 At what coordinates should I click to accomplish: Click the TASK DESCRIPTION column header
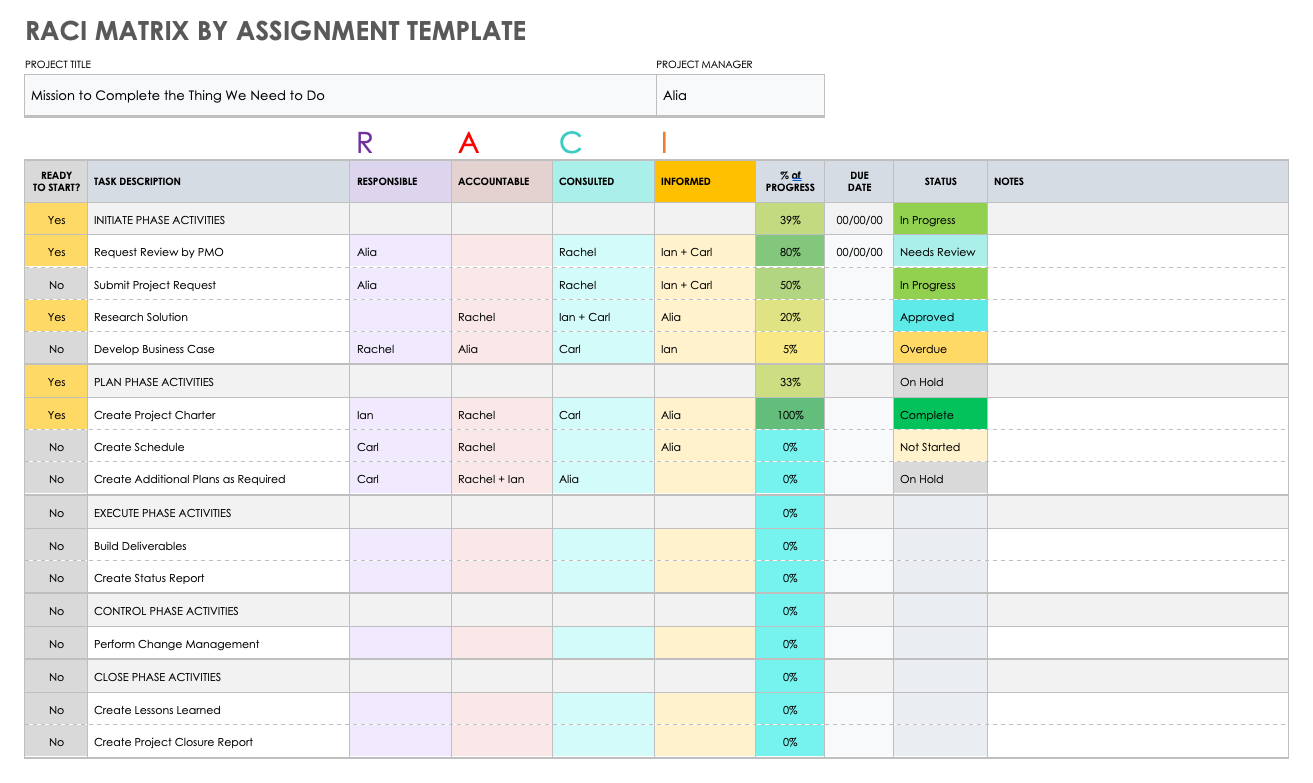click(x=218, y=182)
